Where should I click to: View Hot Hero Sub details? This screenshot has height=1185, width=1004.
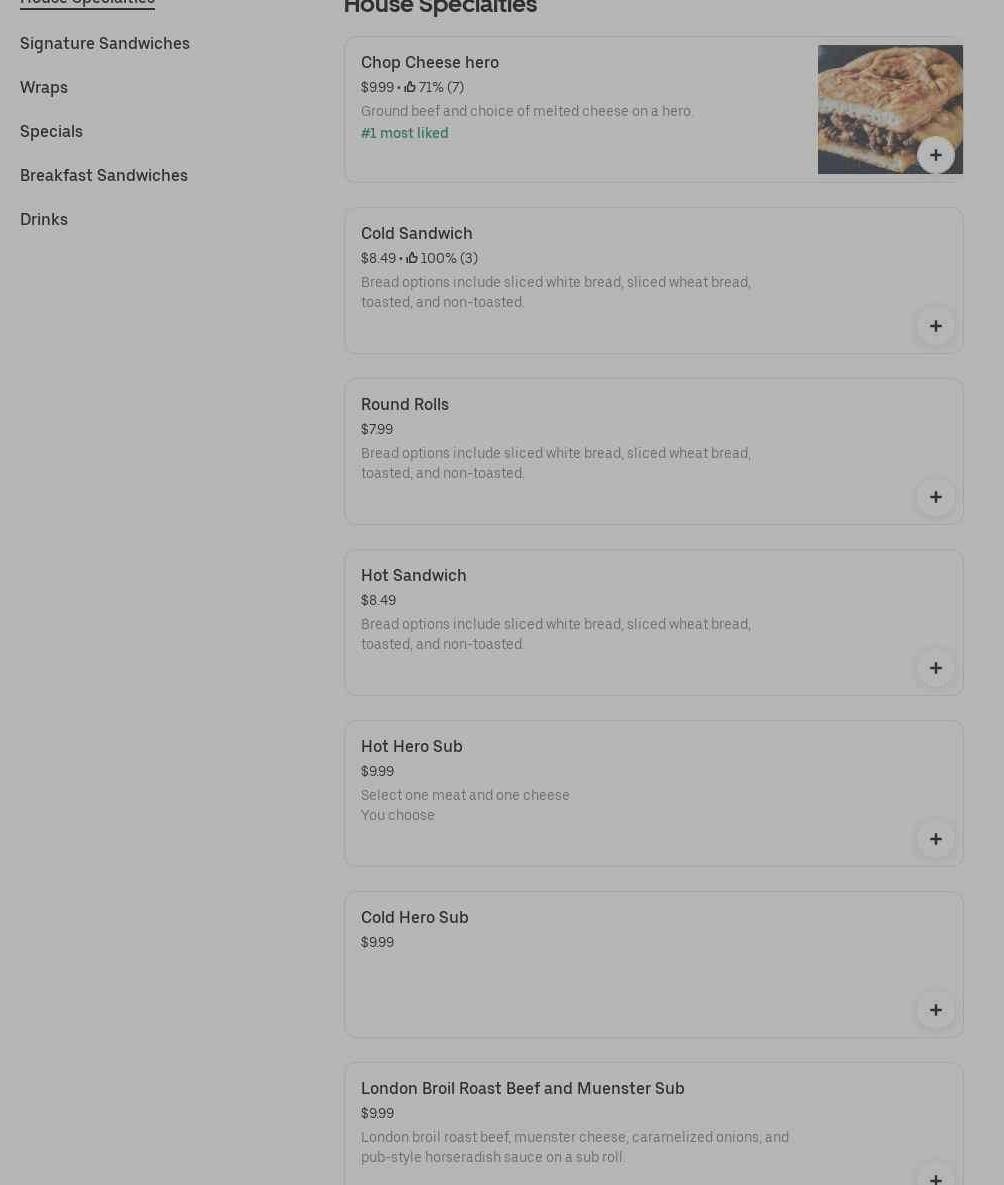pyautogui.click(x=412, y=746)
